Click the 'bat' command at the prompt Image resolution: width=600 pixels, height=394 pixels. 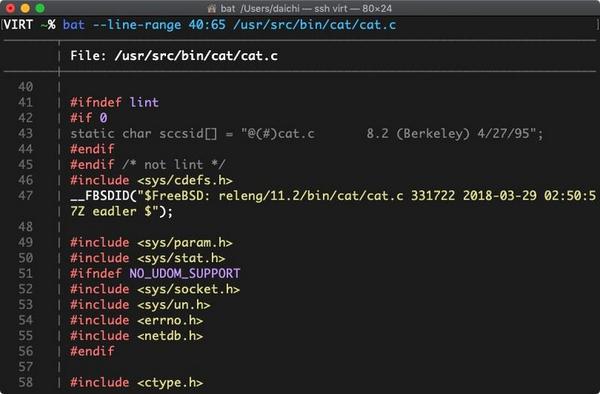point(73,25)
